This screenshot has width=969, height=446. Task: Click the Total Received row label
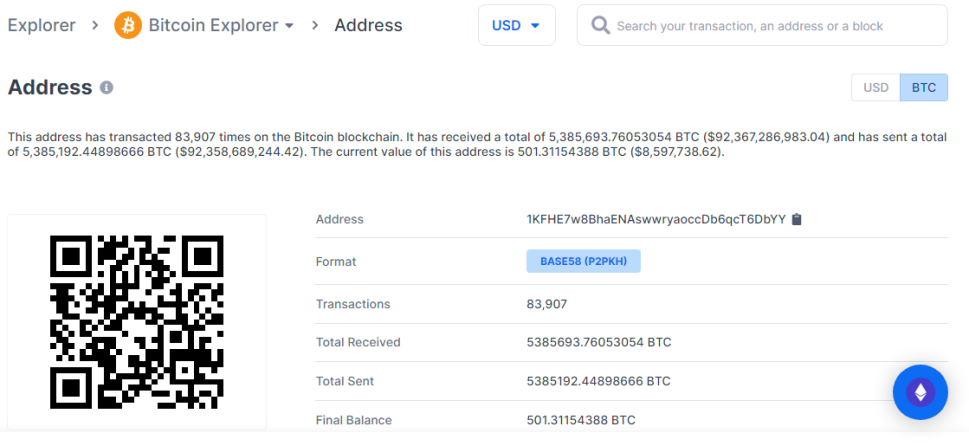click(x=358, y=342)
